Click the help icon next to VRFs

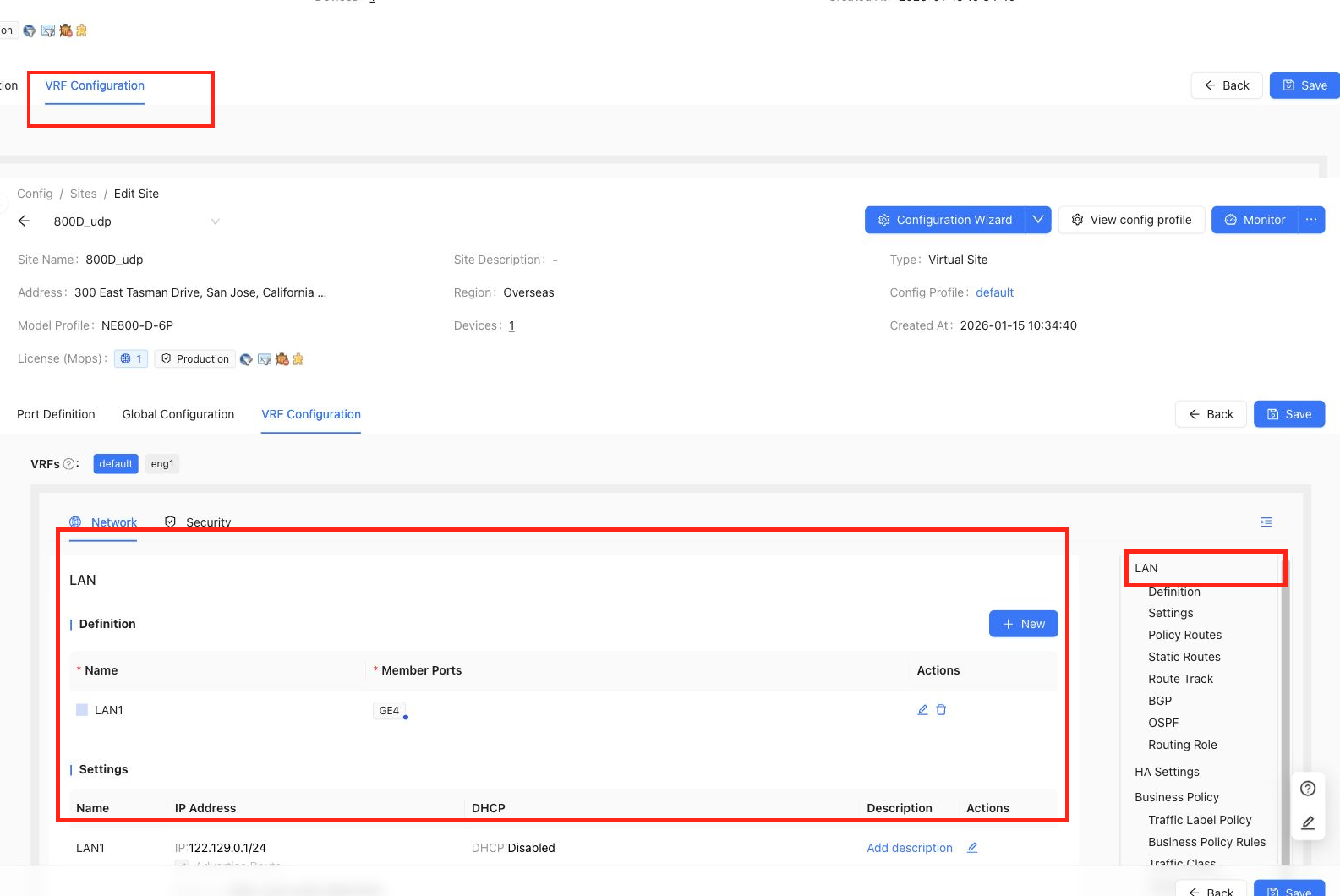coord(69,464)
